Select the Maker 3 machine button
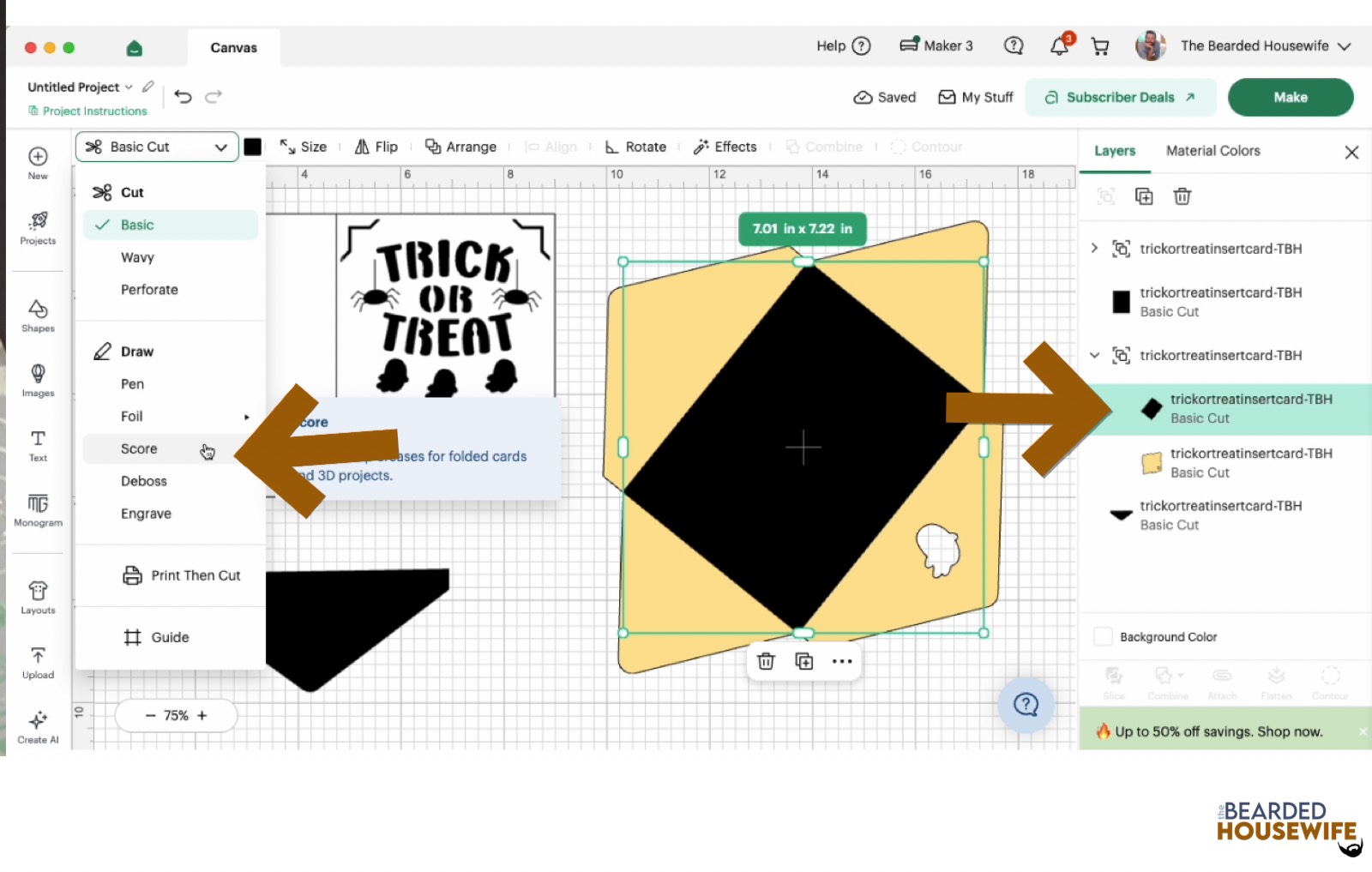The width and height of the screenshot is (1372, 872). coord(936,46)
